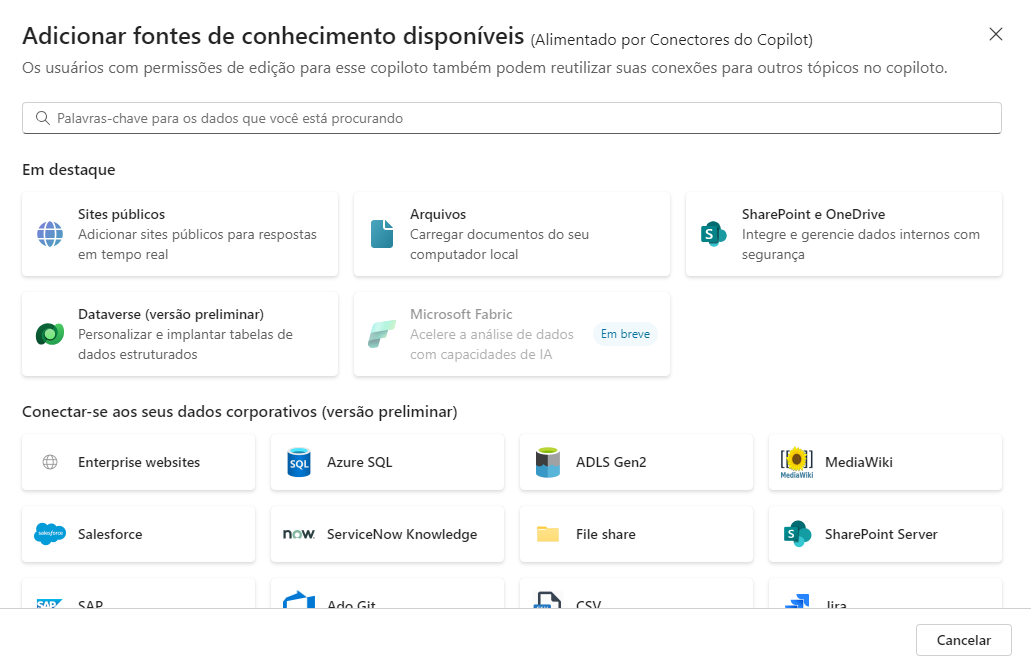This screenshot has height=666, width=1031.
Task: Click the File share folder icon
Action: [547, 534]
